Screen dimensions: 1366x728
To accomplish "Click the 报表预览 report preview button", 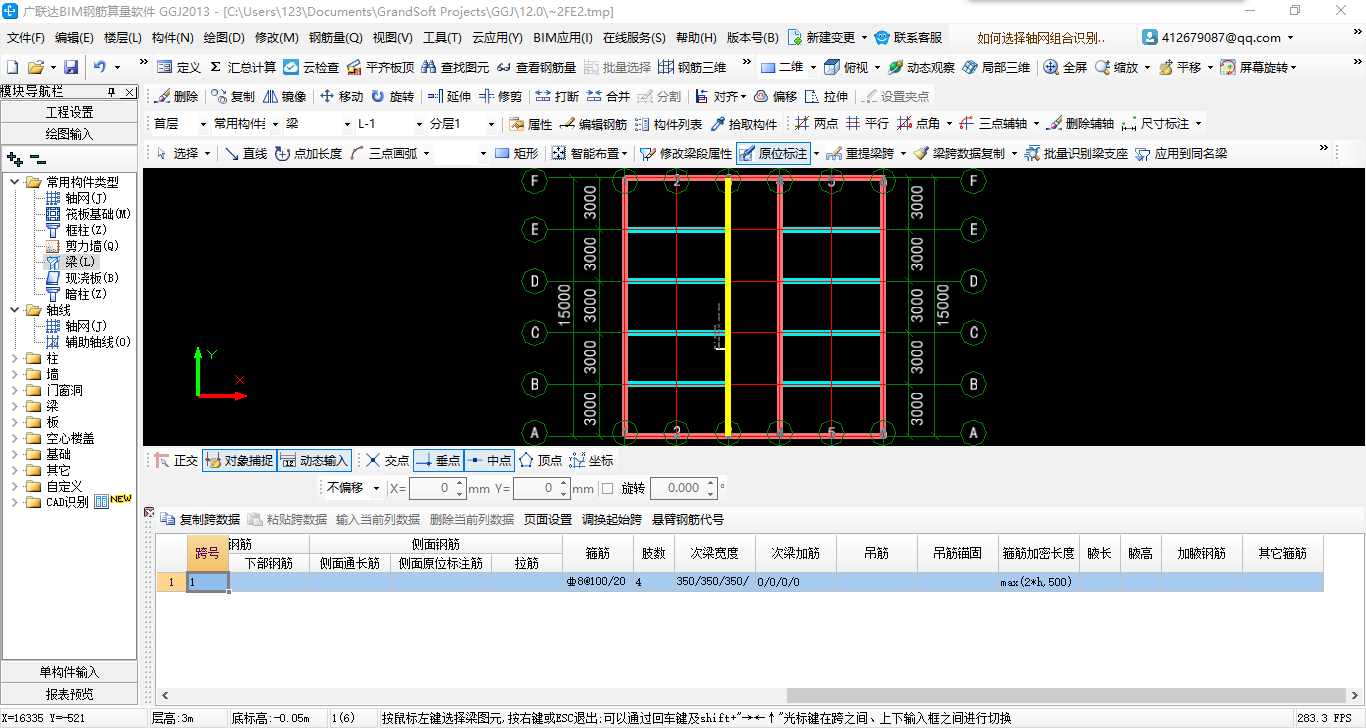I will pyautogui.click(x=69, y=692).
